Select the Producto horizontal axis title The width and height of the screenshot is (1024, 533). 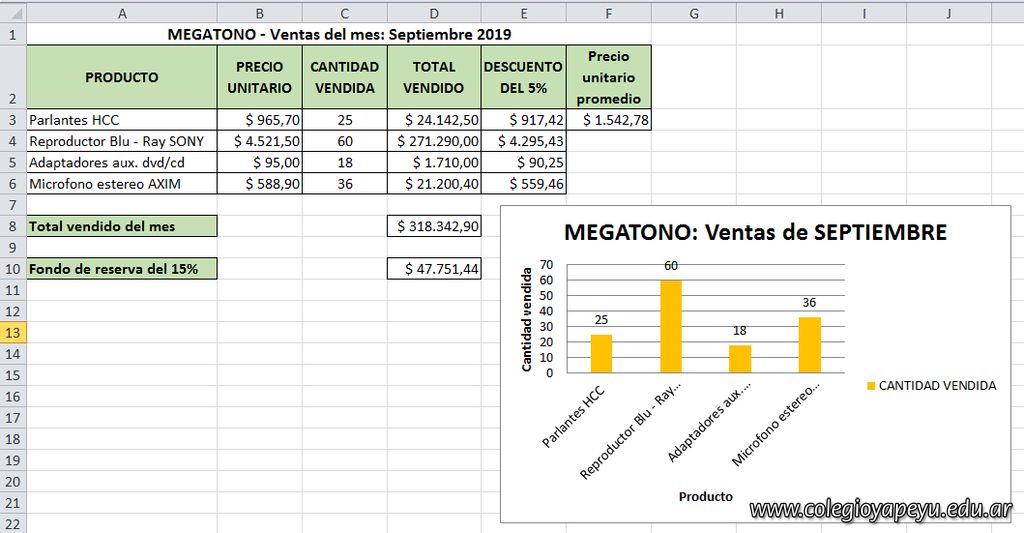(x=705, y=497)
